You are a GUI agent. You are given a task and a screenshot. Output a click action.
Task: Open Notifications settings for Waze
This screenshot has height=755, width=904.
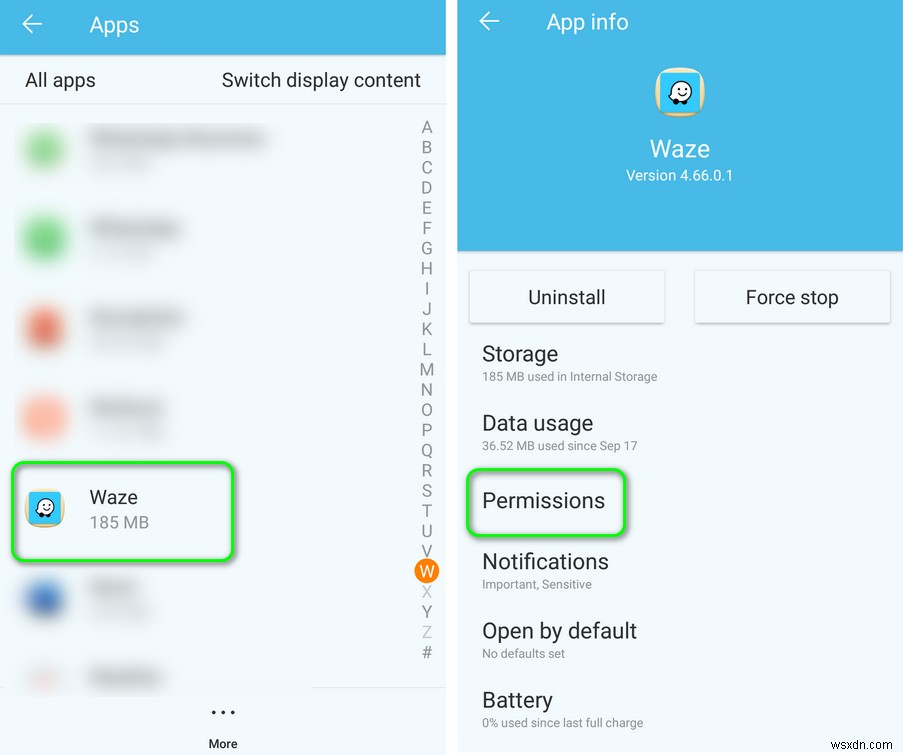pyautogui.click(x=680, y=571)
